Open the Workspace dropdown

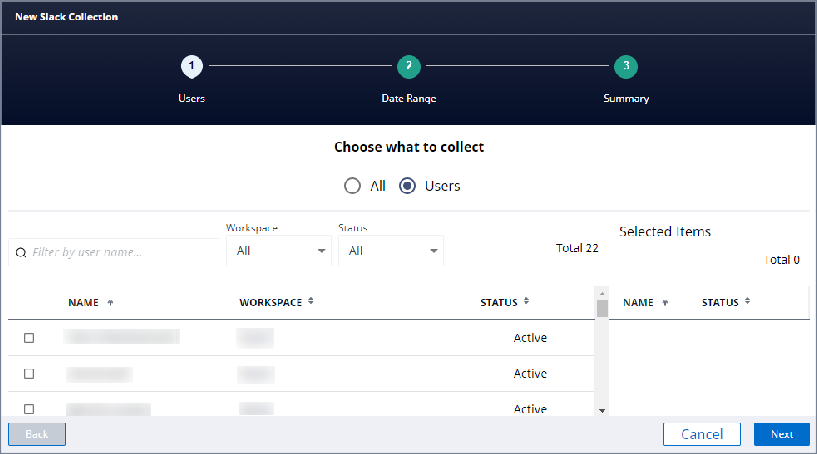tap(279, 251)
